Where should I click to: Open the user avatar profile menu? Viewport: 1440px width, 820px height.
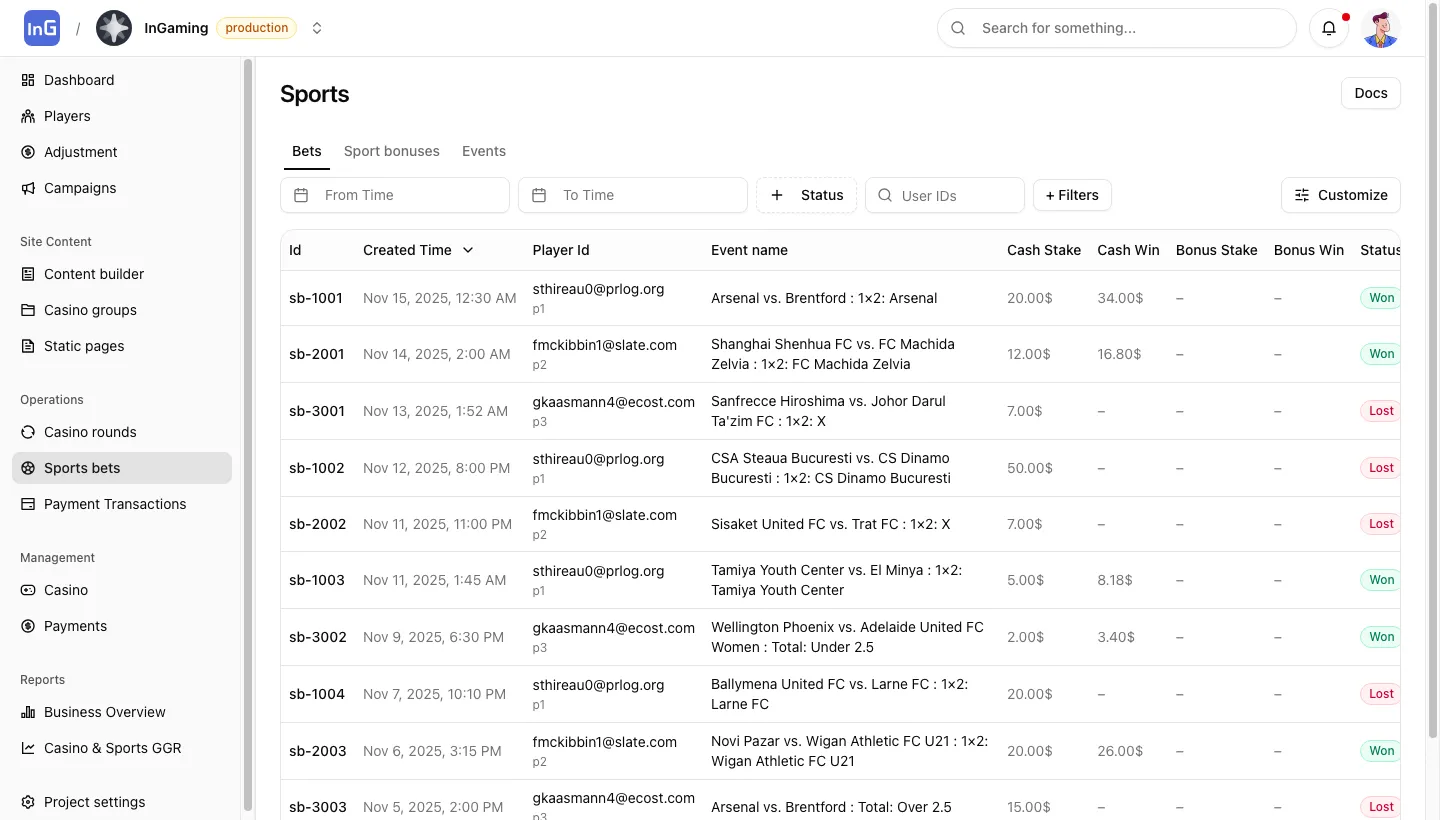click(x=1380, y=28)
